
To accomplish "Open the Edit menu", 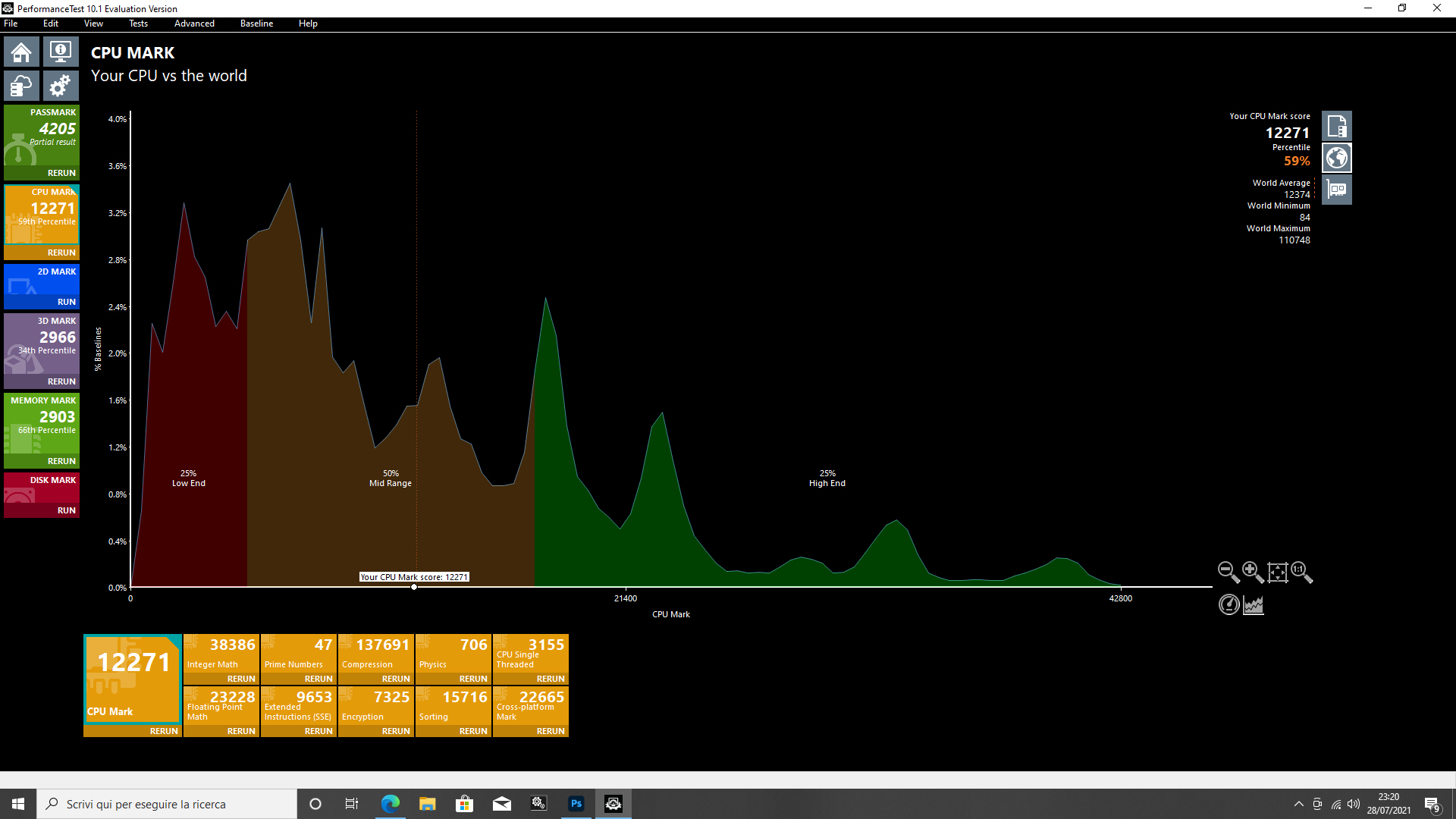I will pos(51,24).
